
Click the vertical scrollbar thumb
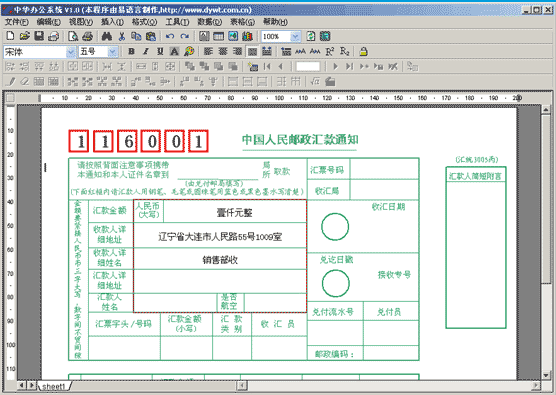546,199
